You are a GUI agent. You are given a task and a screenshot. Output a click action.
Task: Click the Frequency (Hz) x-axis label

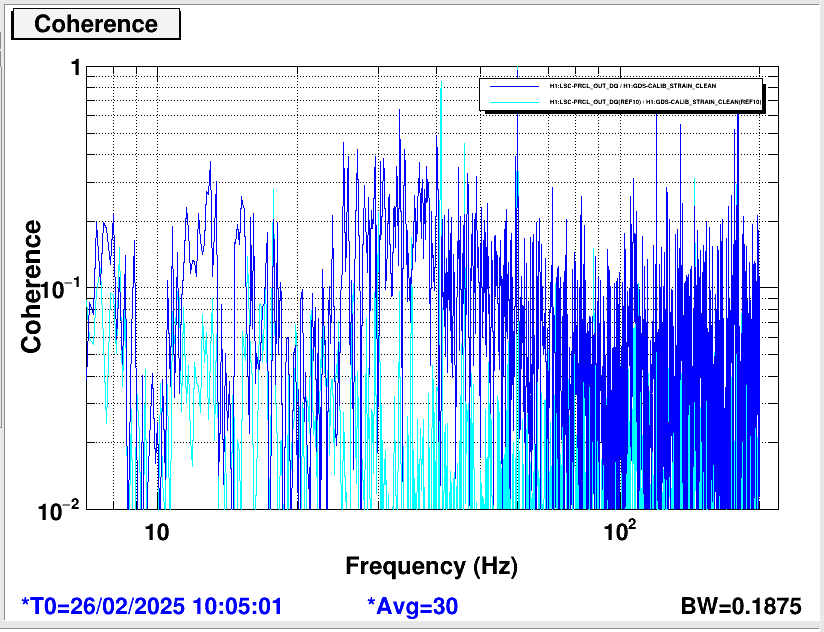[431, 566]
